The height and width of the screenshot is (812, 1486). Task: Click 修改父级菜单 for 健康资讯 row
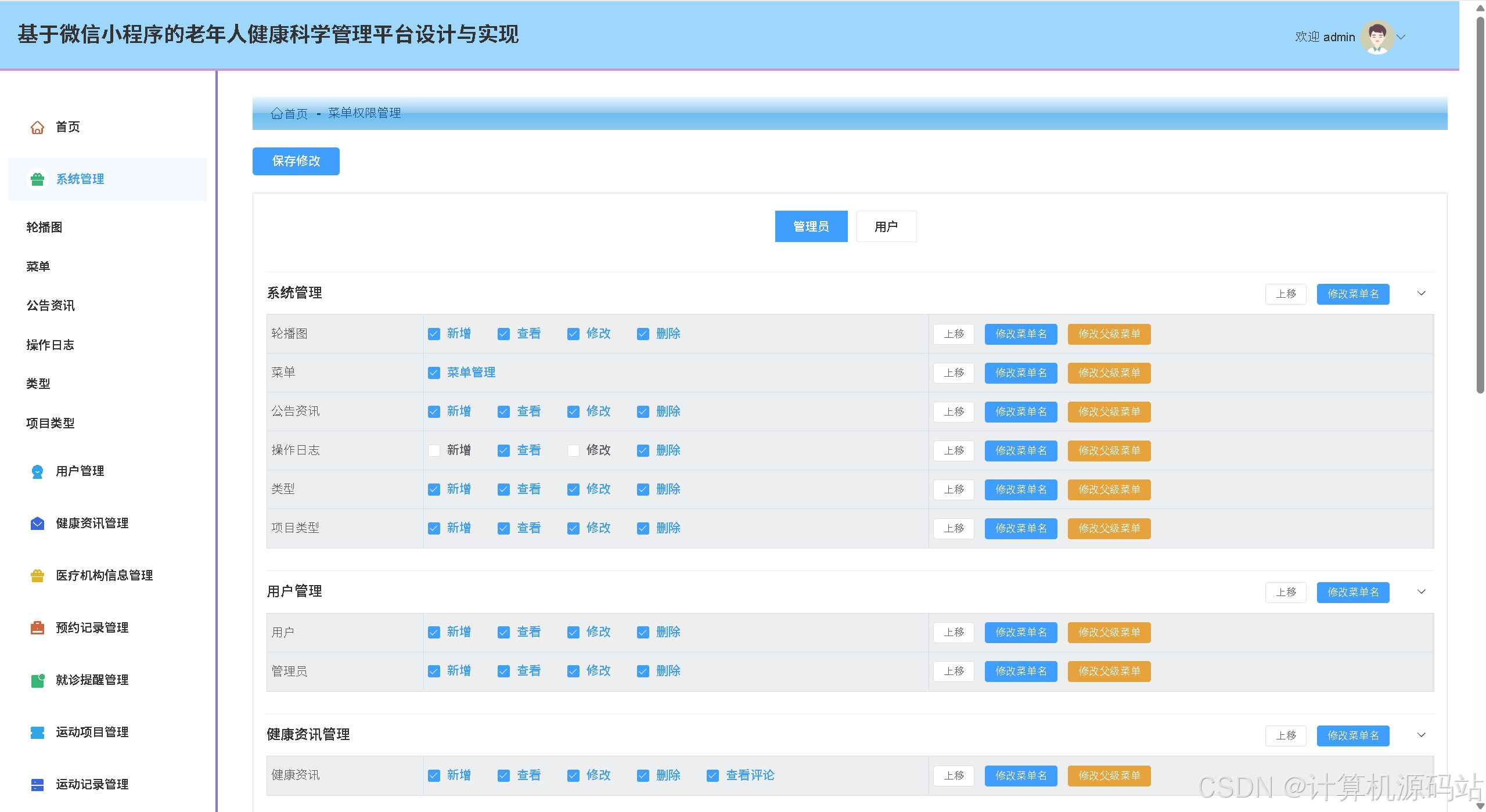[1109, 776]
